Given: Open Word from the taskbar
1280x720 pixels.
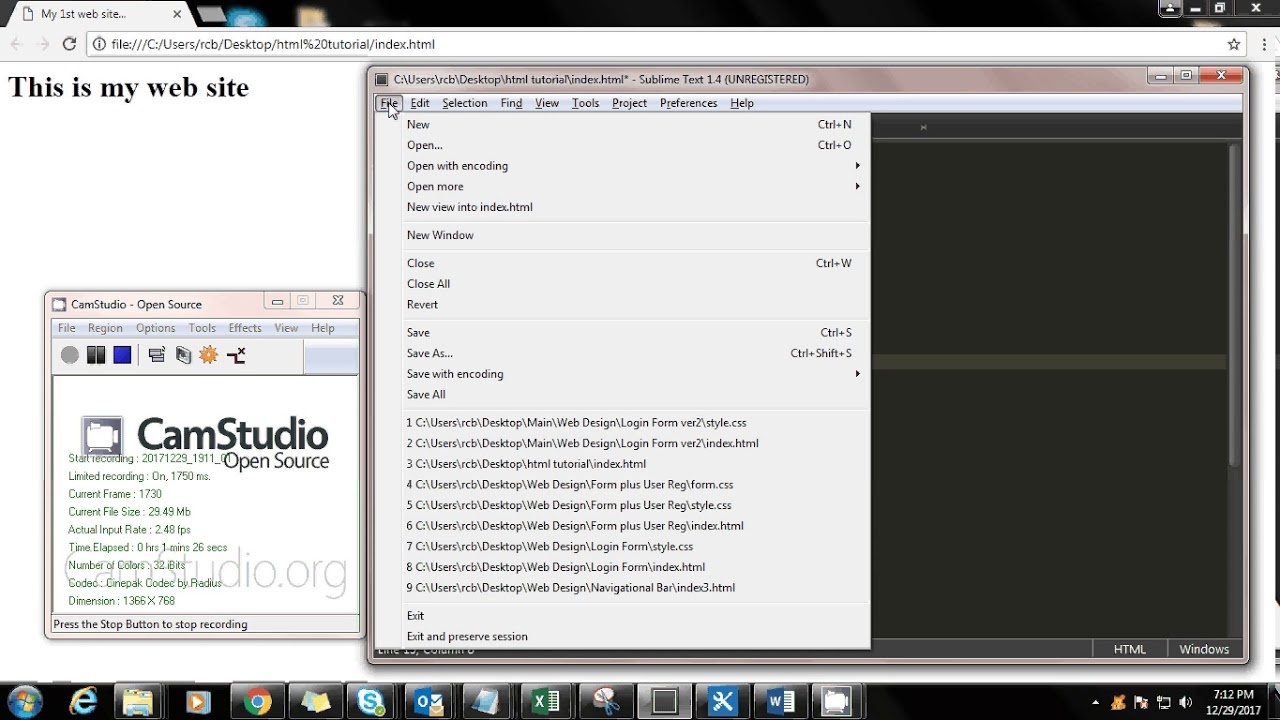Looking at the screenshot, I should [x=780, y=702].
